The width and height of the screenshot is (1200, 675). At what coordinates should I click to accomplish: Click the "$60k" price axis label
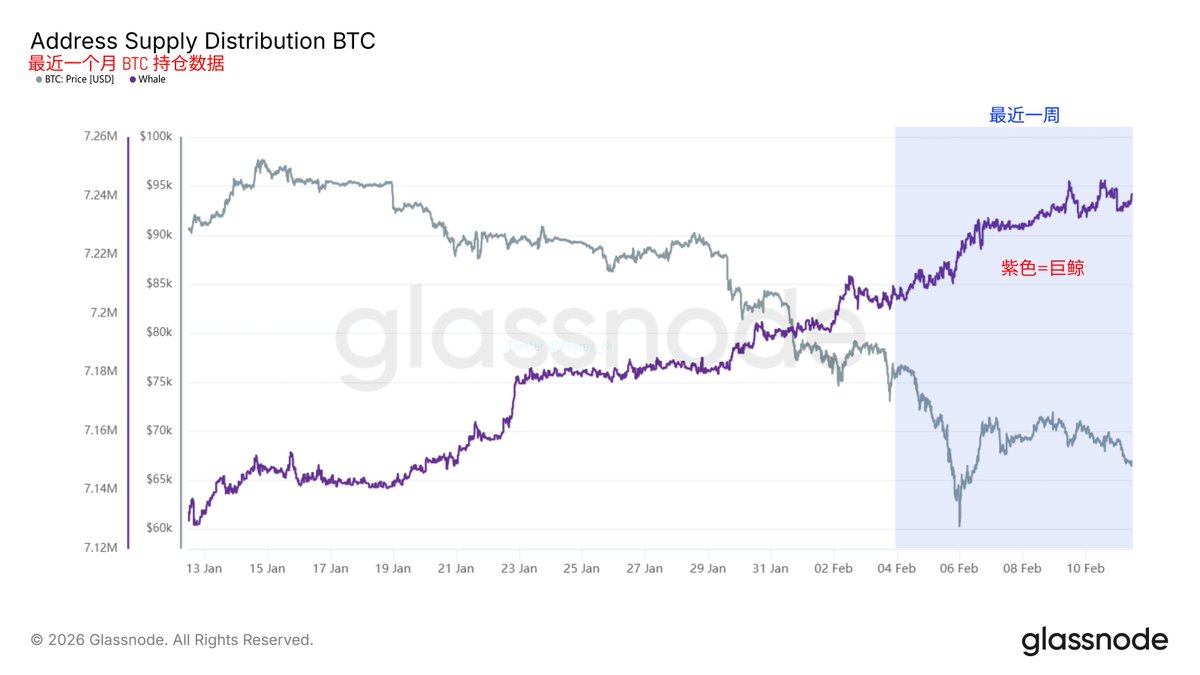click(159, 528)
